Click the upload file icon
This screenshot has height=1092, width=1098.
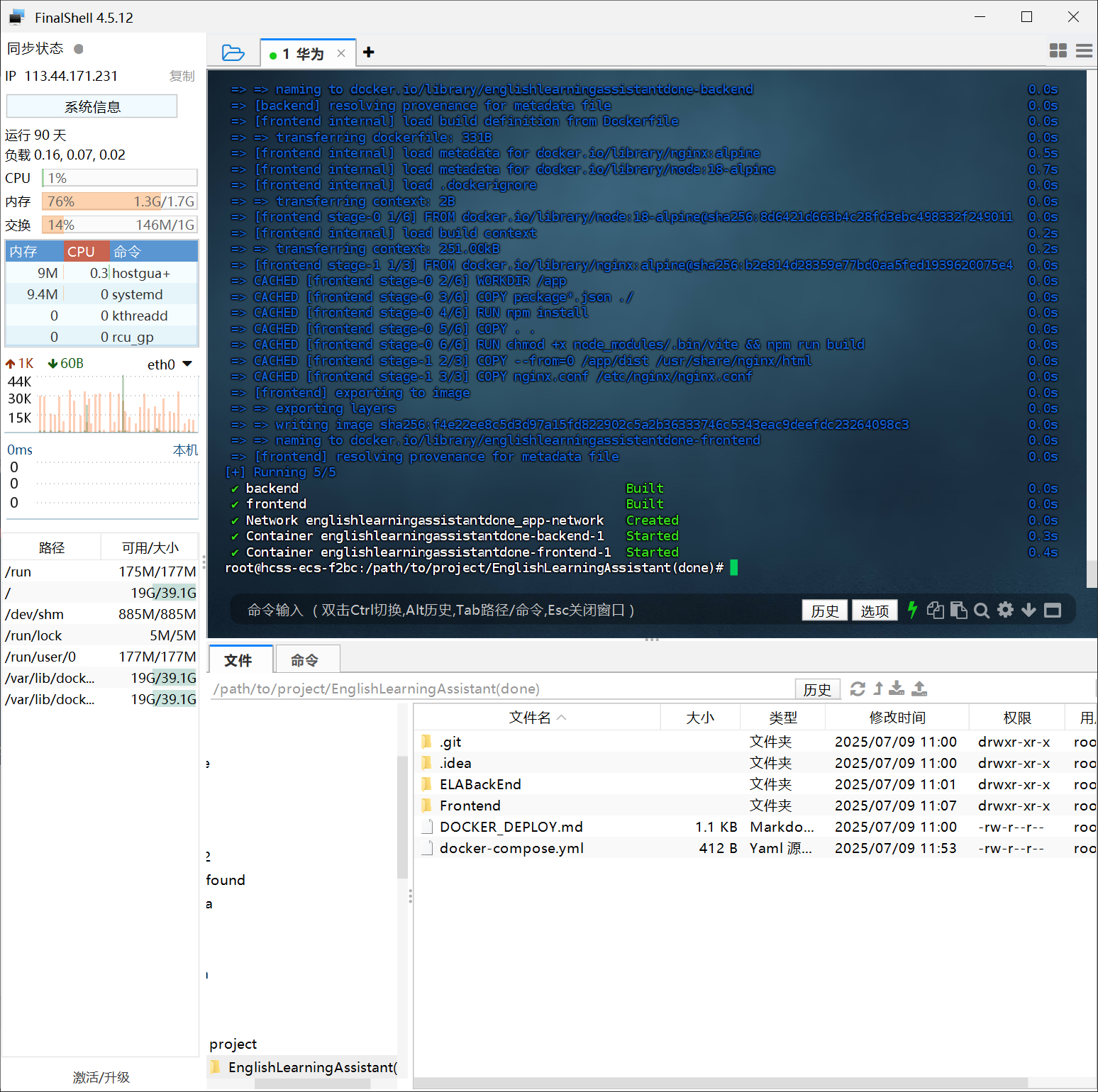(919, 689)
